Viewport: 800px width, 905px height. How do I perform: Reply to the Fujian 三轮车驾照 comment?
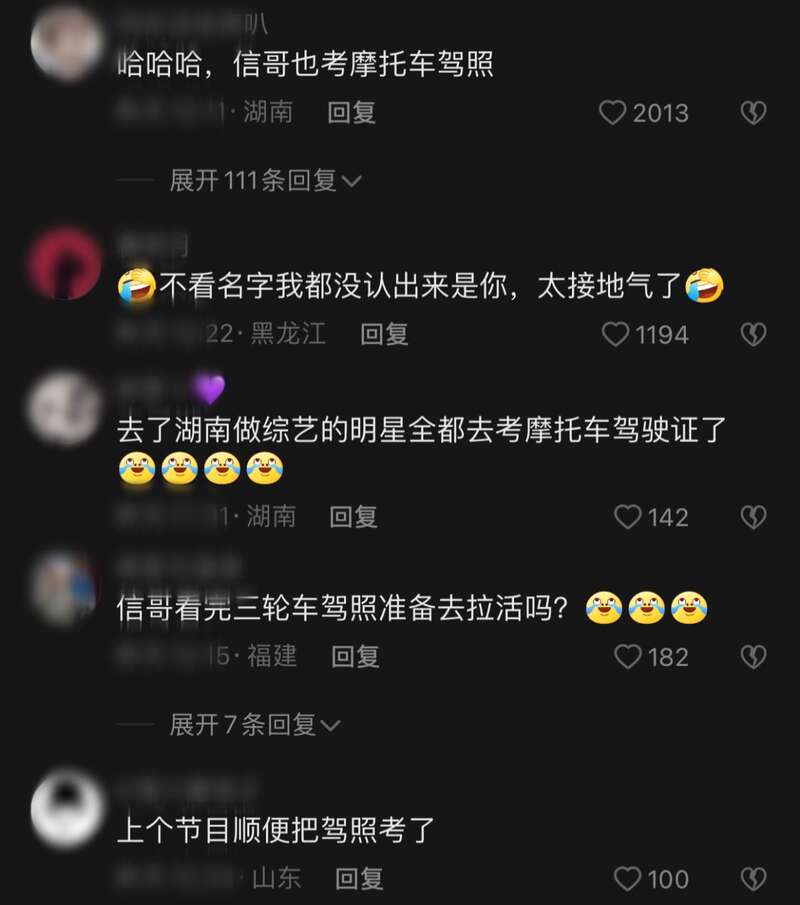tap(356, 657)
